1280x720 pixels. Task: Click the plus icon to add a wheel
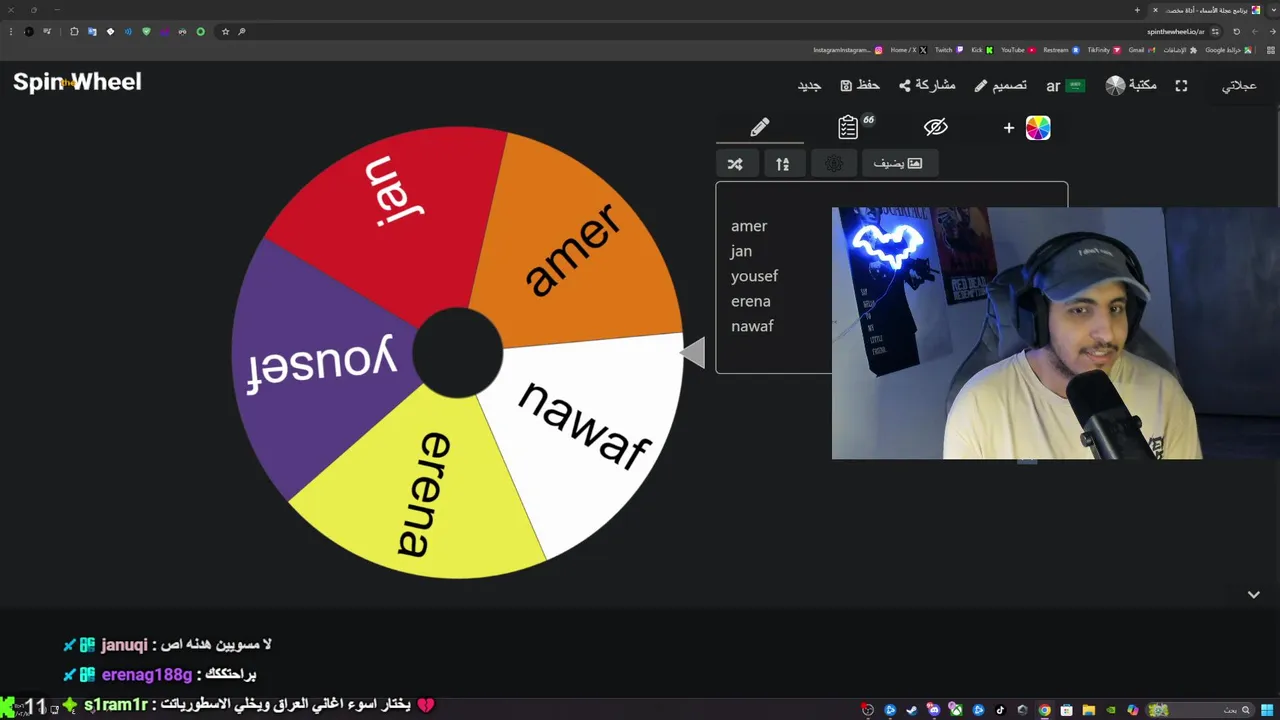point(1008,128)
